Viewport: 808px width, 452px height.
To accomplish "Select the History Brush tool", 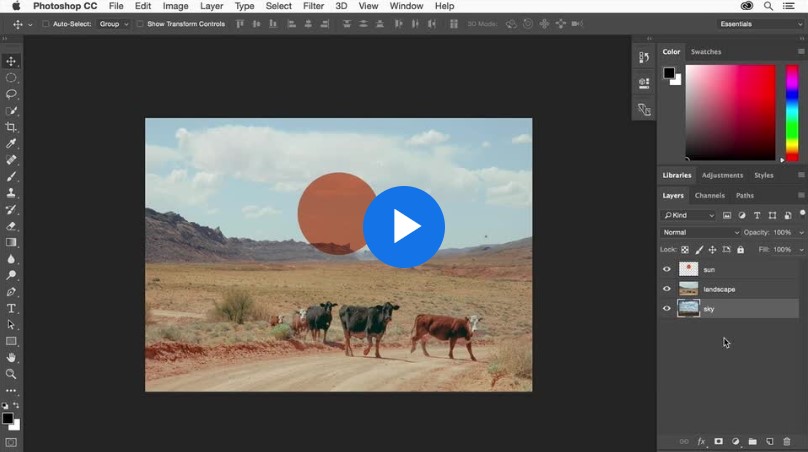I will (x=11, y=209).
